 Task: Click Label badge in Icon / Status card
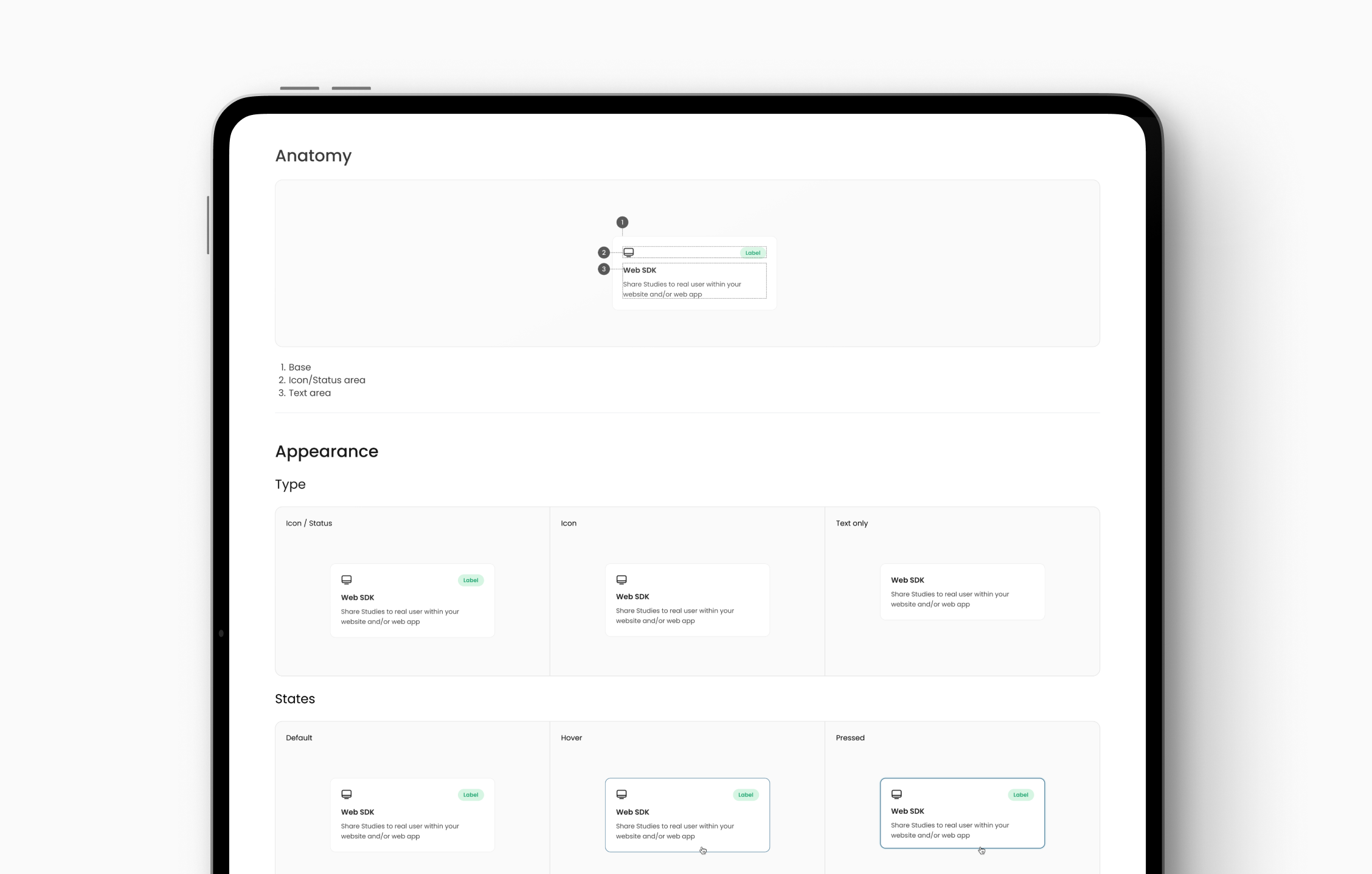click(471, 580)
